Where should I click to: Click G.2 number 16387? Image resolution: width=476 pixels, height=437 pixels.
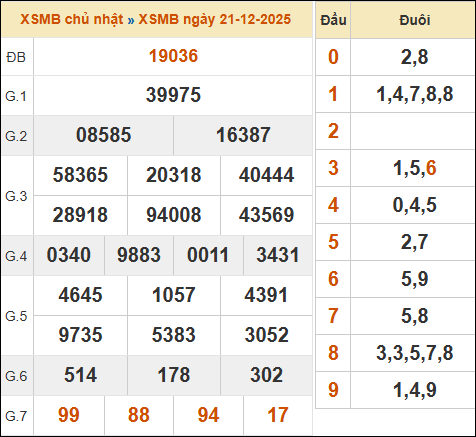tap(243, 135)
